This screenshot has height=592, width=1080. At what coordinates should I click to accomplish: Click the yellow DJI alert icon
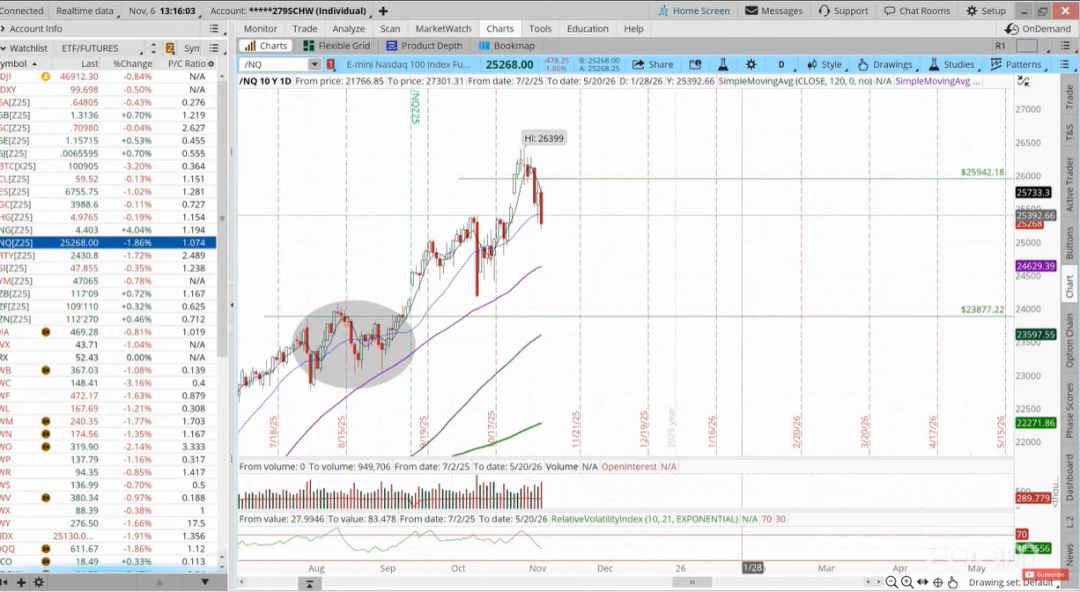tap(45, 76)
